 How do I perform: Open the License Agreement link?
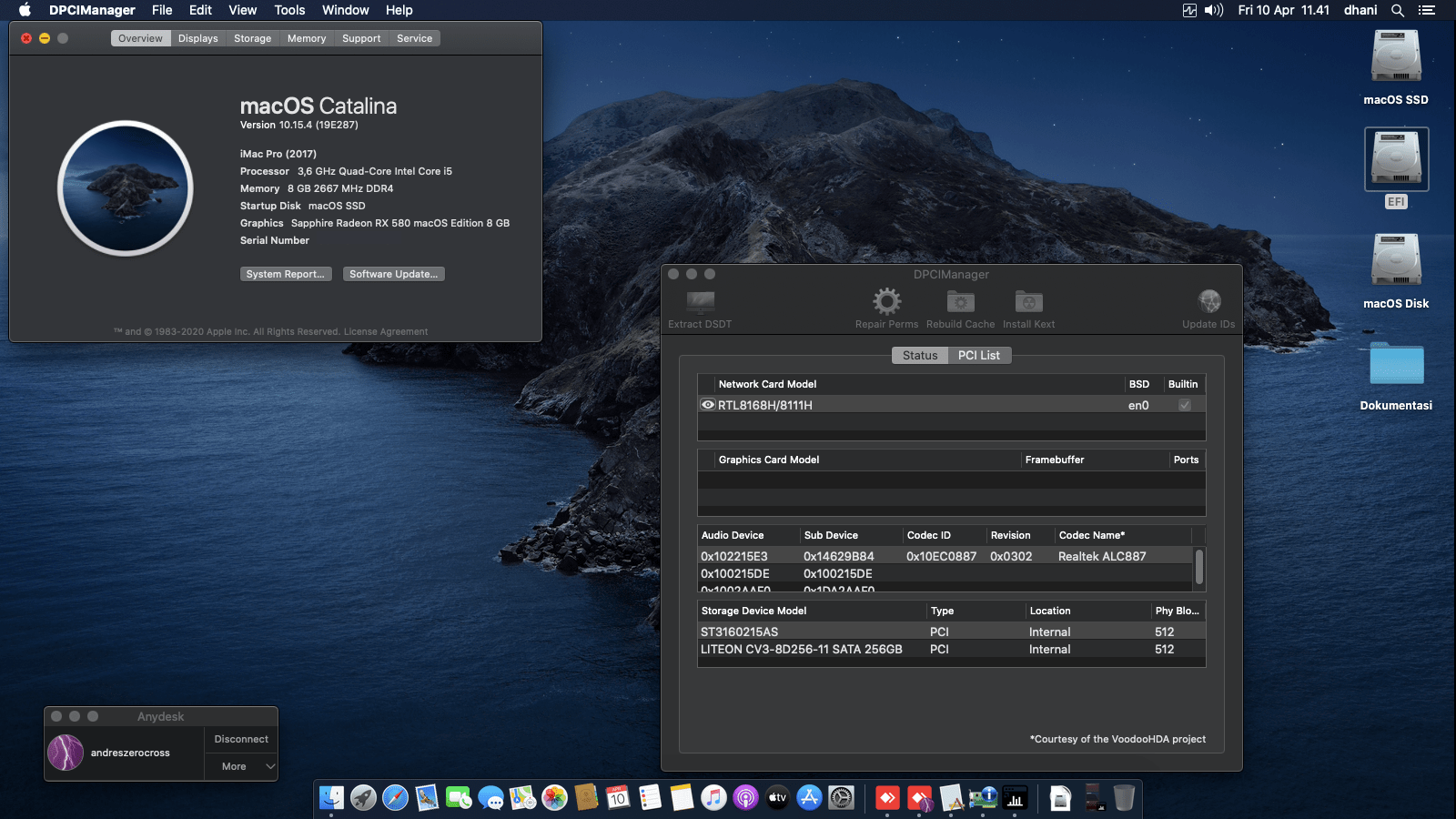pos(386,331)
